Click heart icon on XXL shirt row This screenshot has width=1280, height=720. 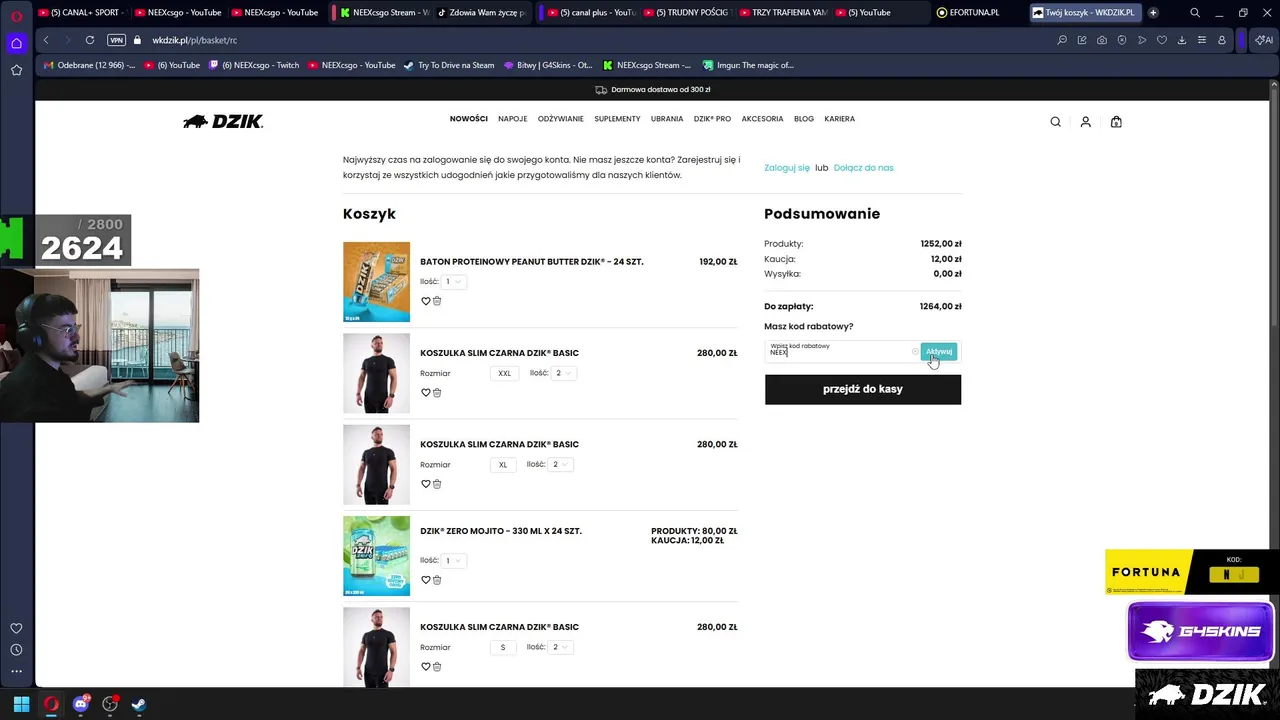[425, 393]
